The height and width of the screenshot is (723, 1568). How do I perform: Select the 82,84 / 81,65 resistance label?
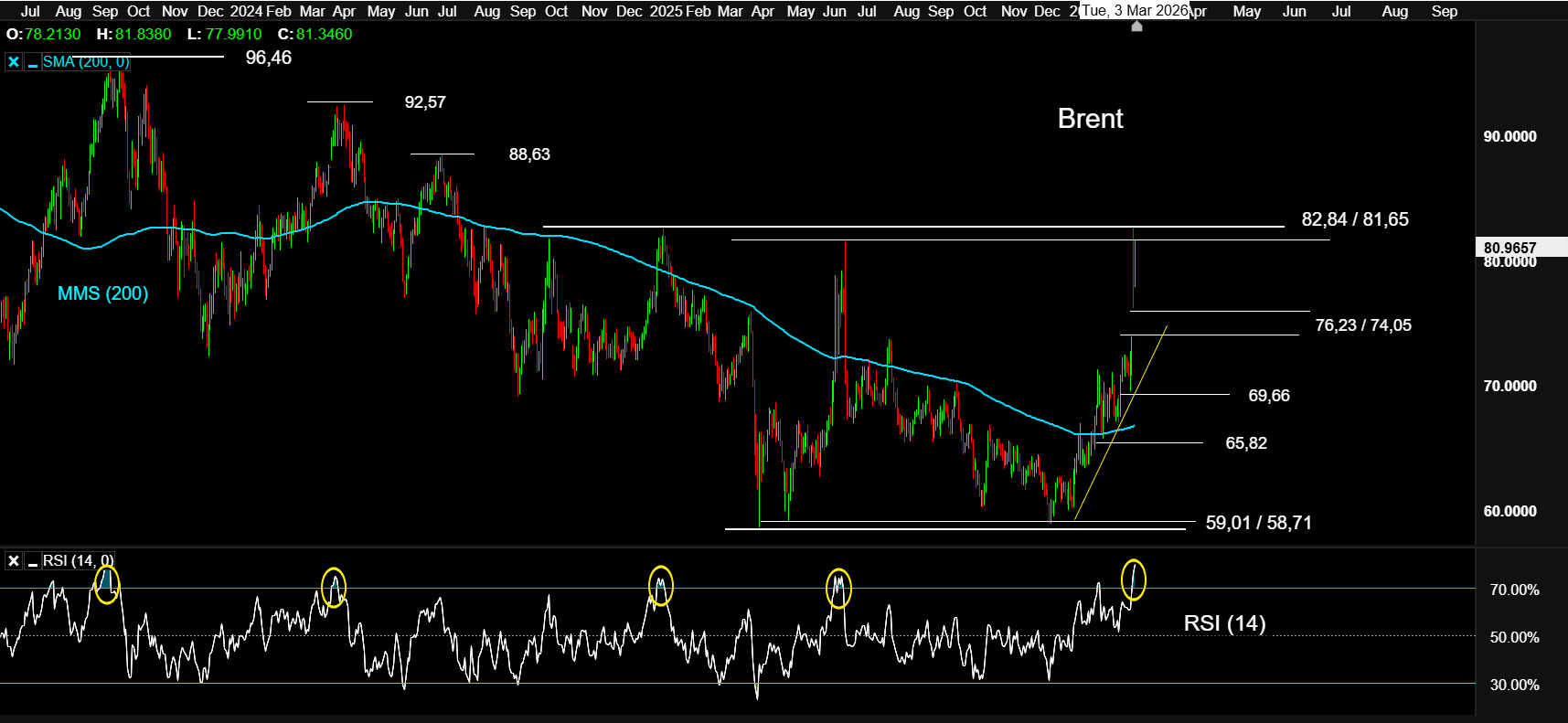[1354, 219]
